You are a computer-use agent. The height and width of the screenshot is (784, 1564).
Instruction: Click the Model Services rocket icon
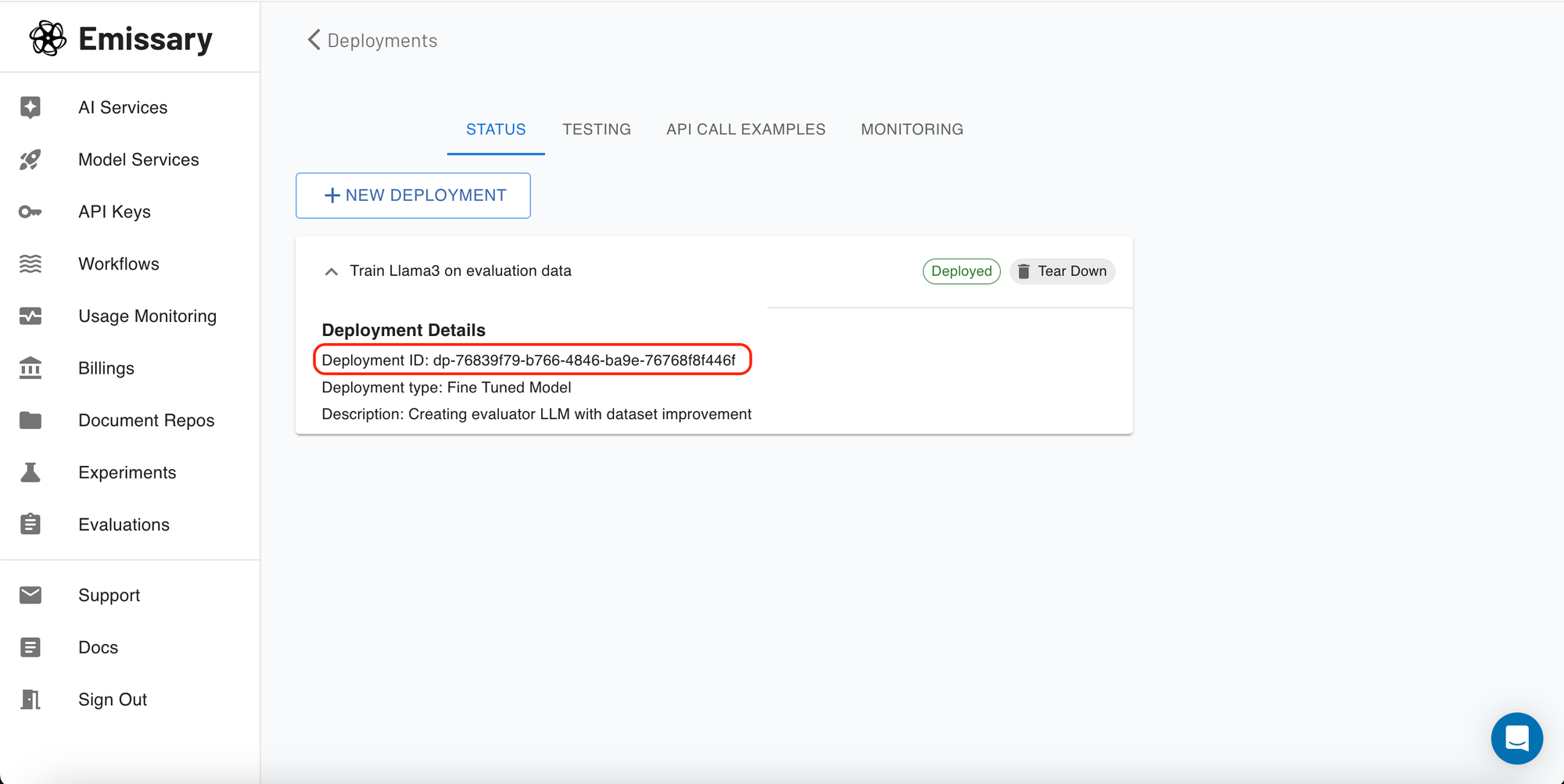pyautogui.click(x=30, y=159)
